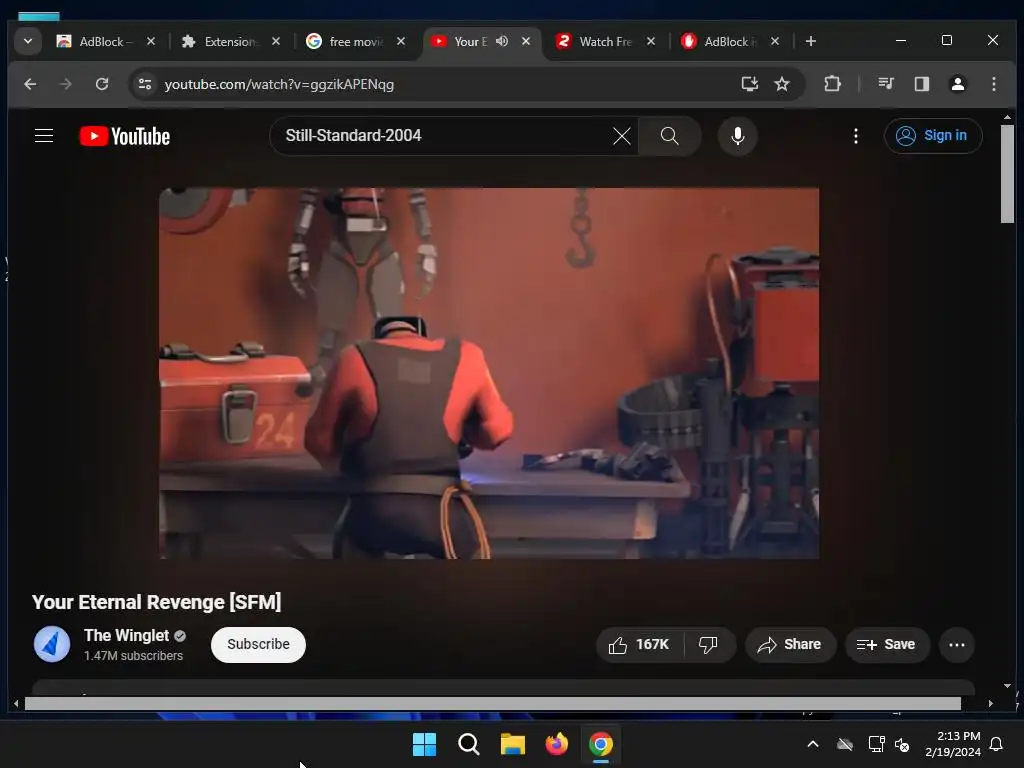The image size is (1024, 768).
Task: Open the clock showing 2:13 PM
Action: click(x=953, y=744)
